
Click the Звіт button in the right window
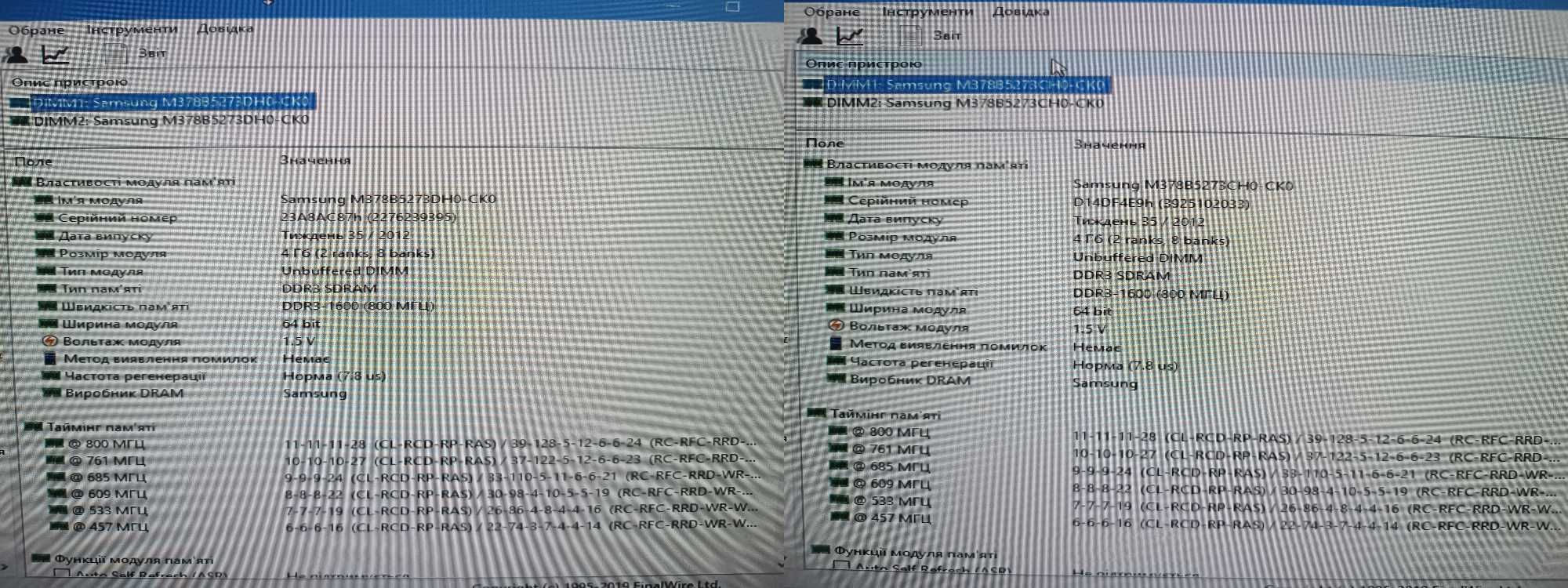click(946, 36)
